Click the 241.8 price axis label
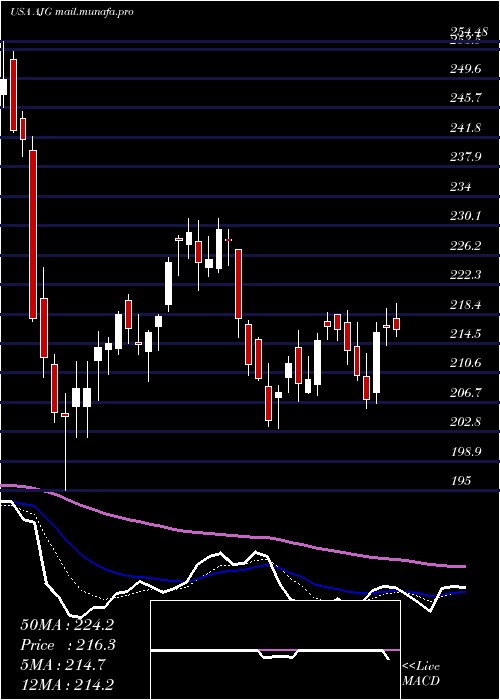Viewport: 500px width, 700px height. coord(467,128)
